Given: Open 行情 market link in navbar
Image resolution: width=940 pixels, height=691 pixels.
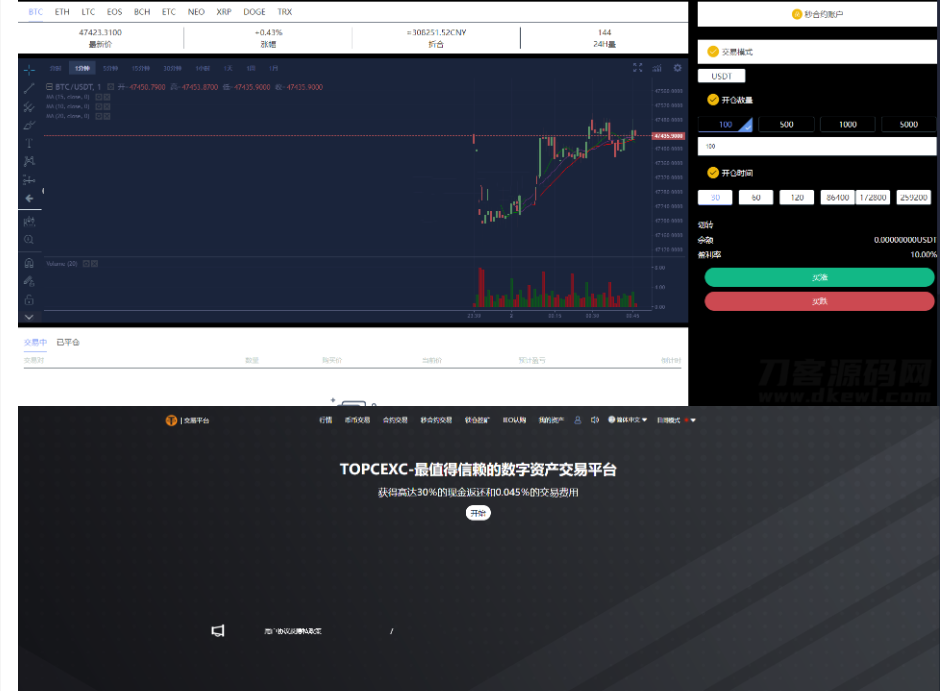Looking at the screenshot, I should point(326,420).
